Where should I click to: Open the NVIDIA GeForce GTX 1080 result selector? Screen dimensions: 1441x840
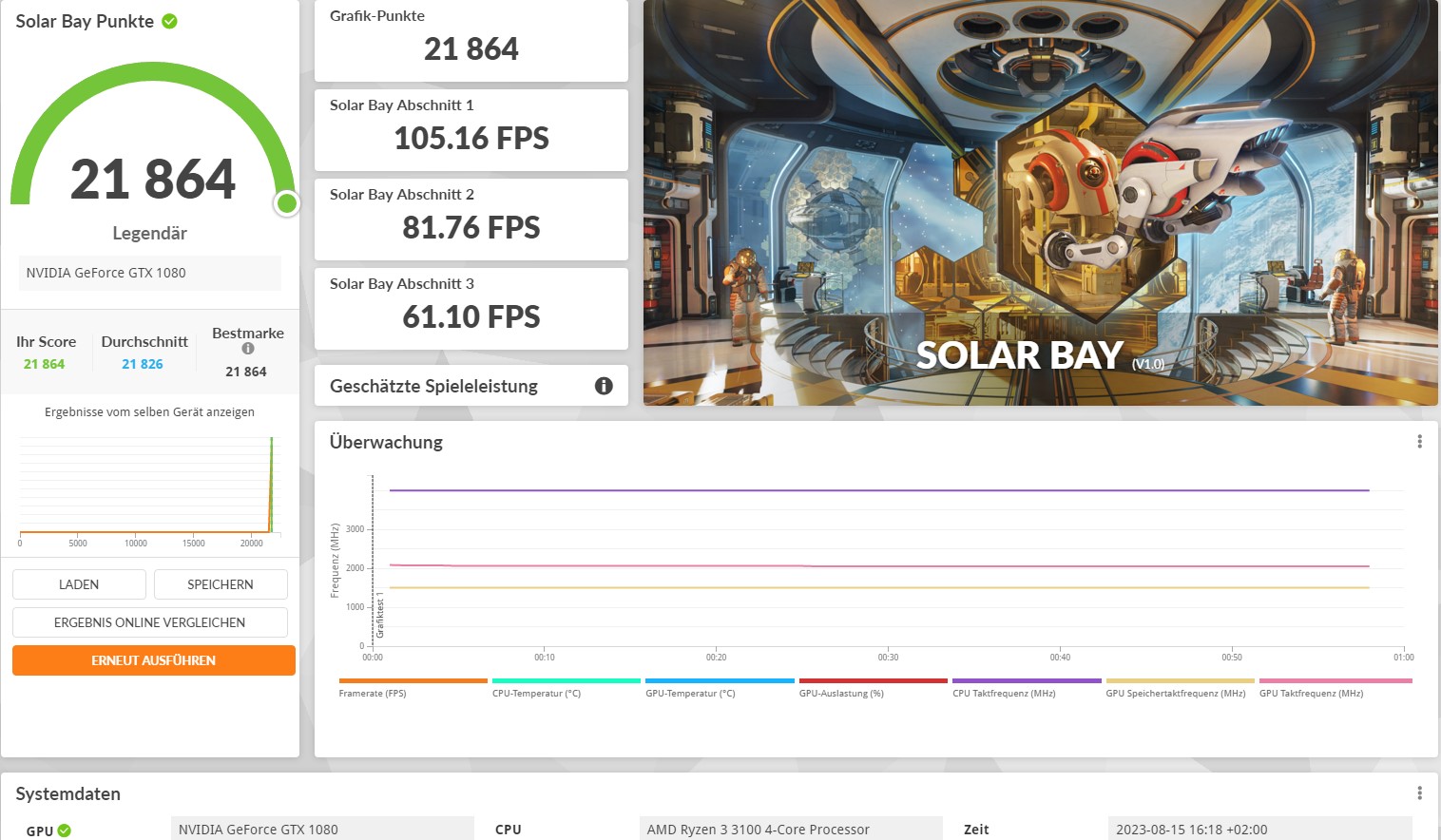click(149, 273)
